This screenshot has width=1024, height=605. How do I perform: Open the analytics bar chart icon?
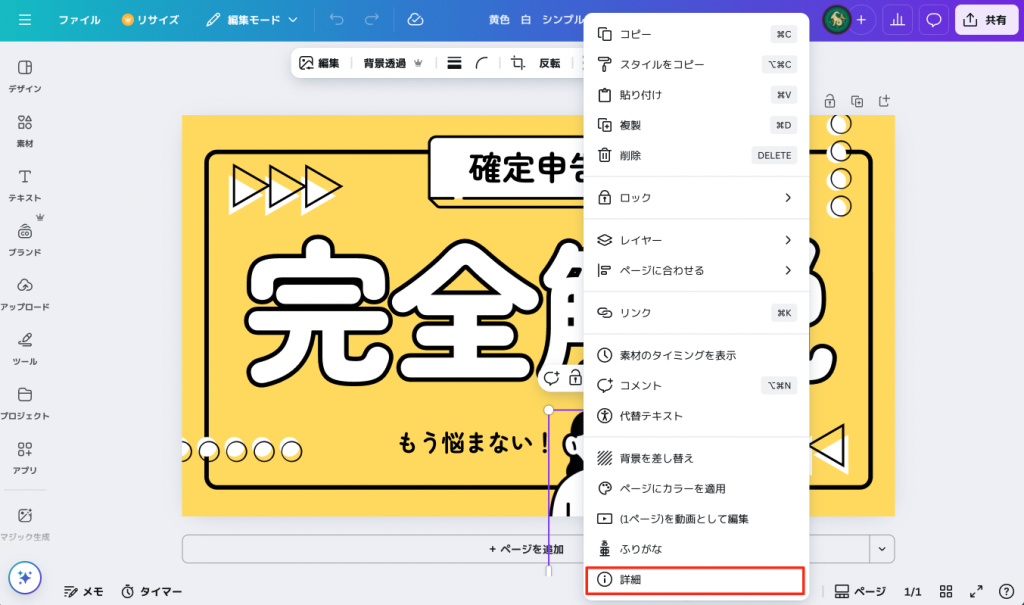897,20
